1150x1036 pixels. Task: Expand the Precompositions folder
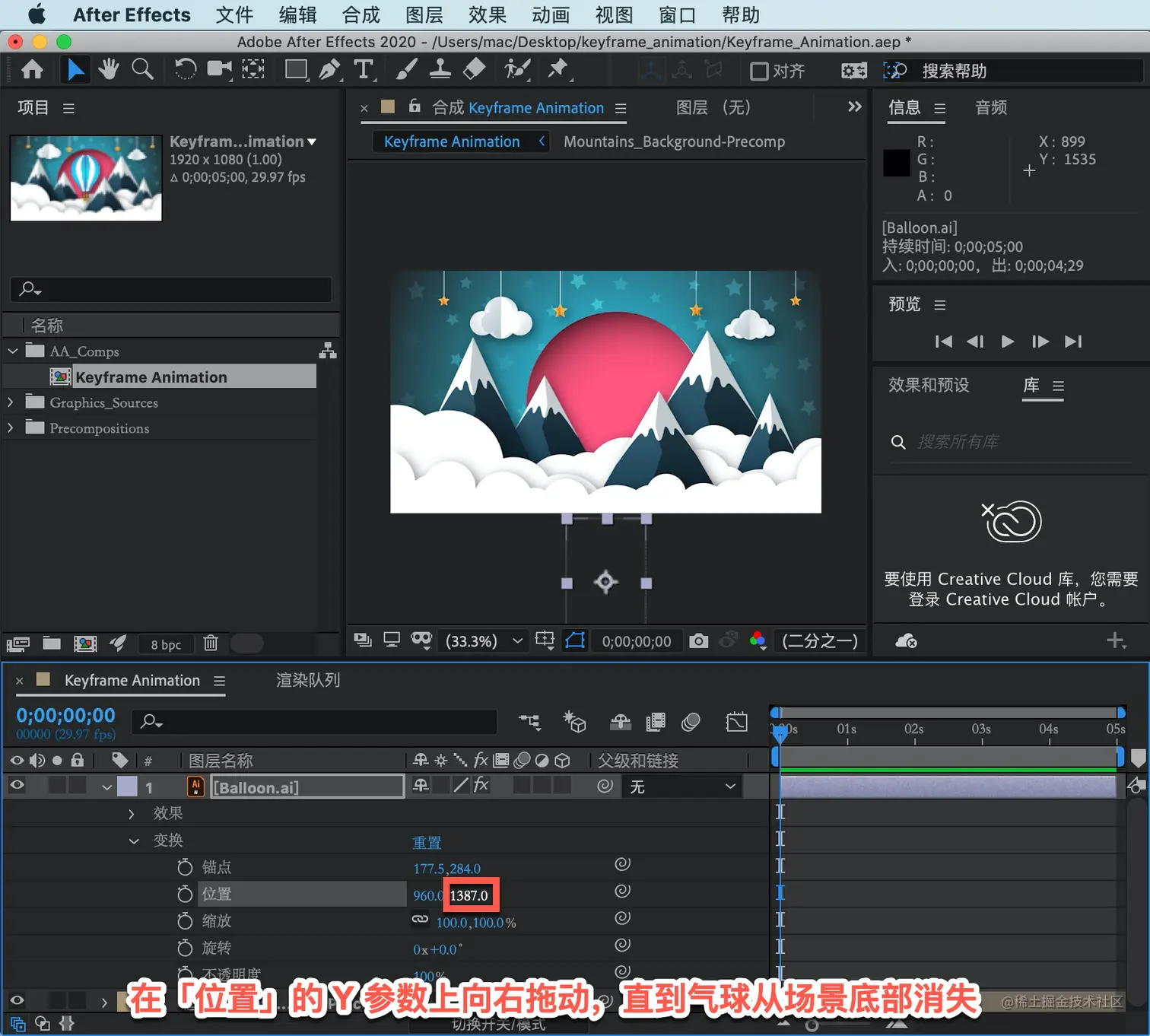pyautogui.click(x=11, y=427)
